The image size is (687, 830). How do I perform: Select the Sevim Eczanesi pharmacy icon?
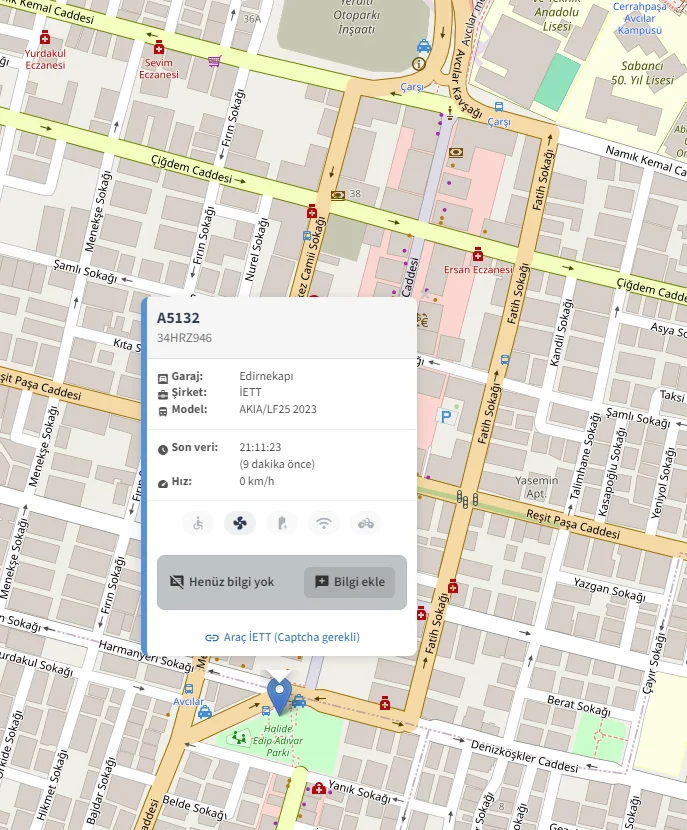[x=158, y=47]
